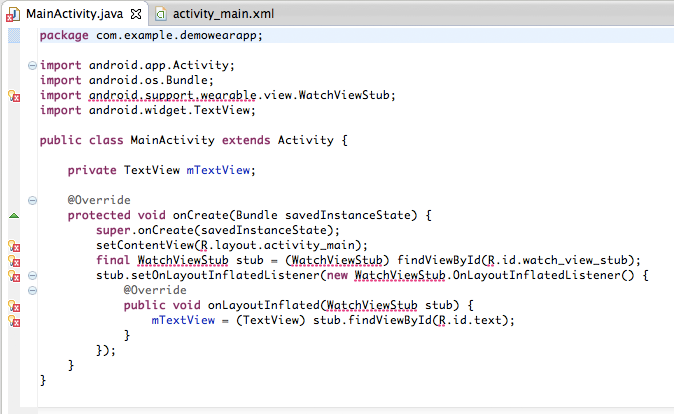The height and width of the screenshot is (414, 674).
Task: Click error marker on mTextView assignment line
Action: pos(14,321)
